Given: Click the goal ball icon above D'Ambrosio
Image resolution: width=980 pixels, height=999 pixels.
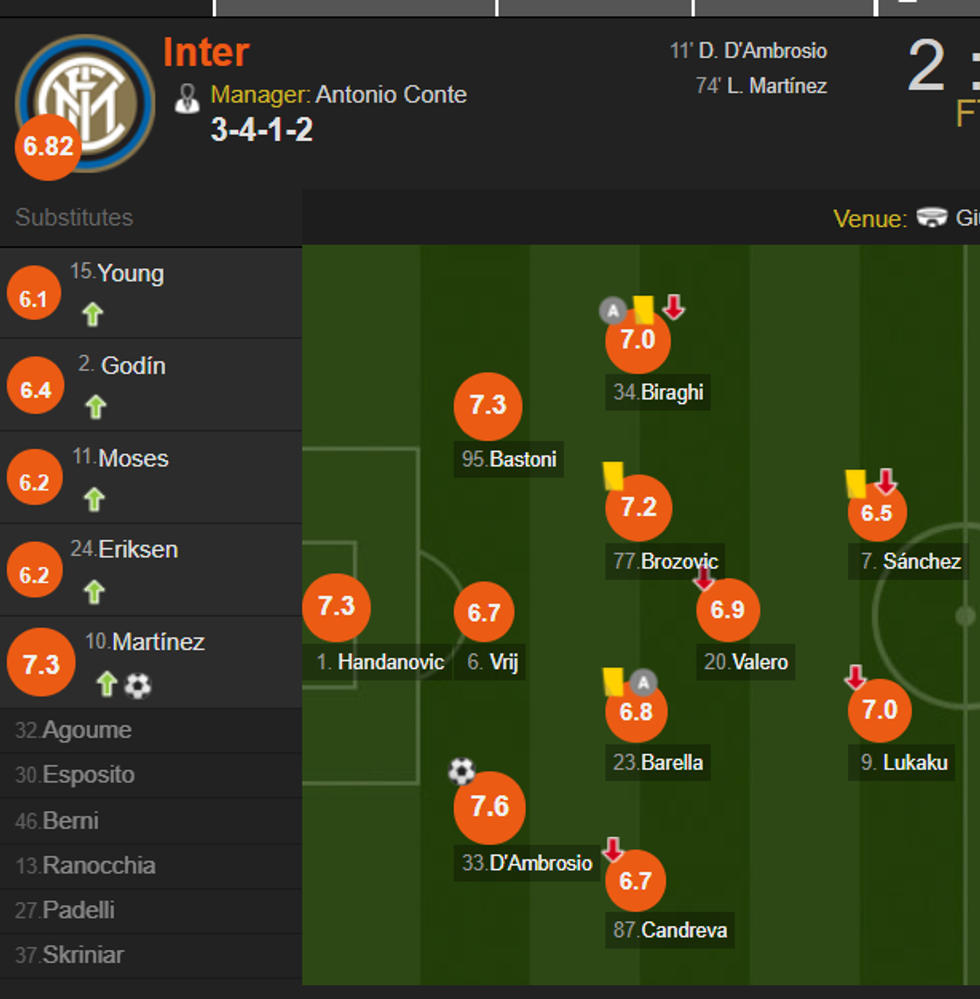Looking at the screenshot, I should 461,771.
